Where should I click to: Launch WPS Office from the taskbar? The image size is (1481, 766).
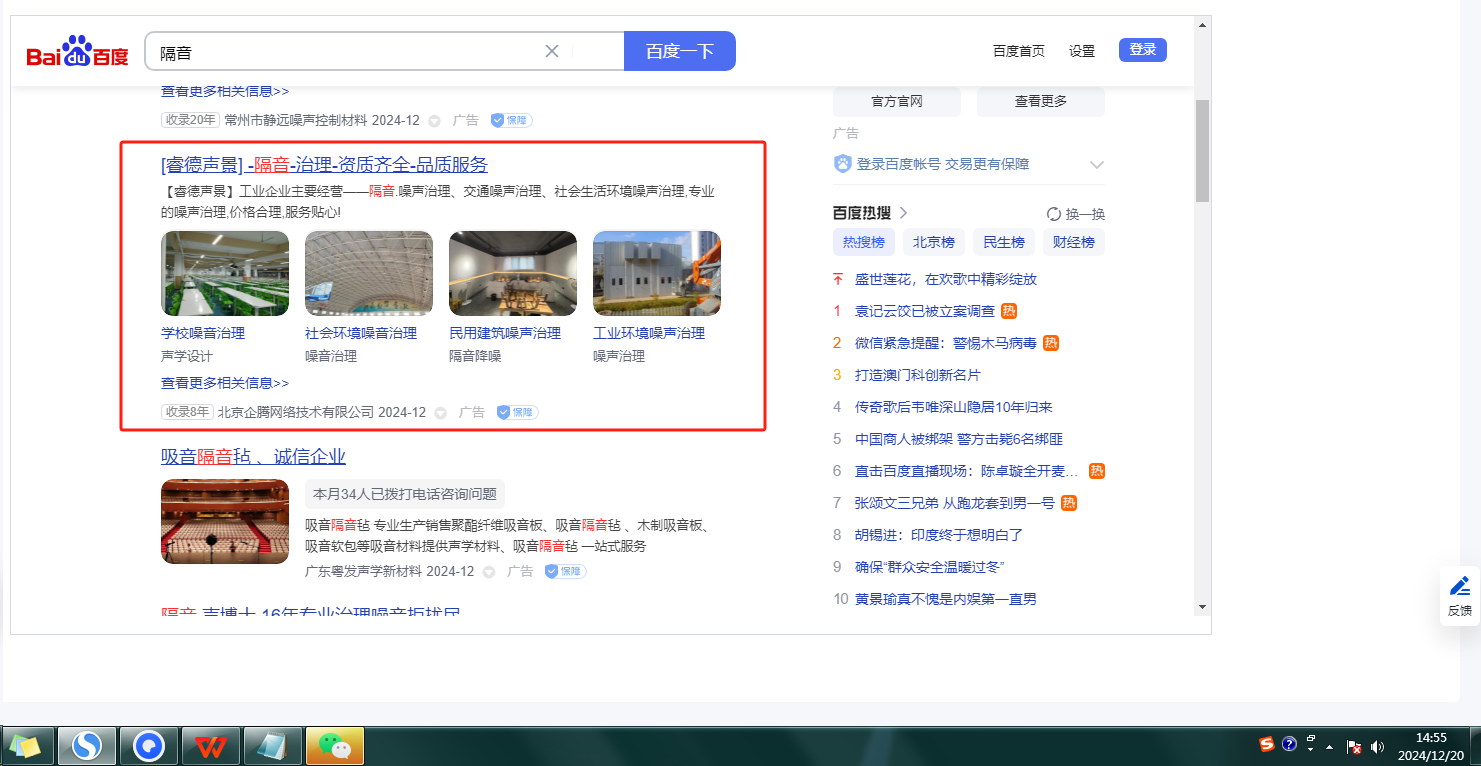211,746
